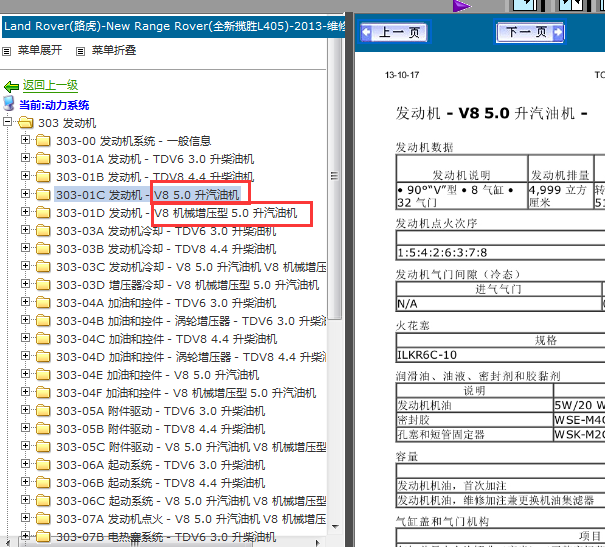Viewport: 605px width, 547px height.
Task: Click the folder icon of 303 发动机
Action: [x=25, y=123]
